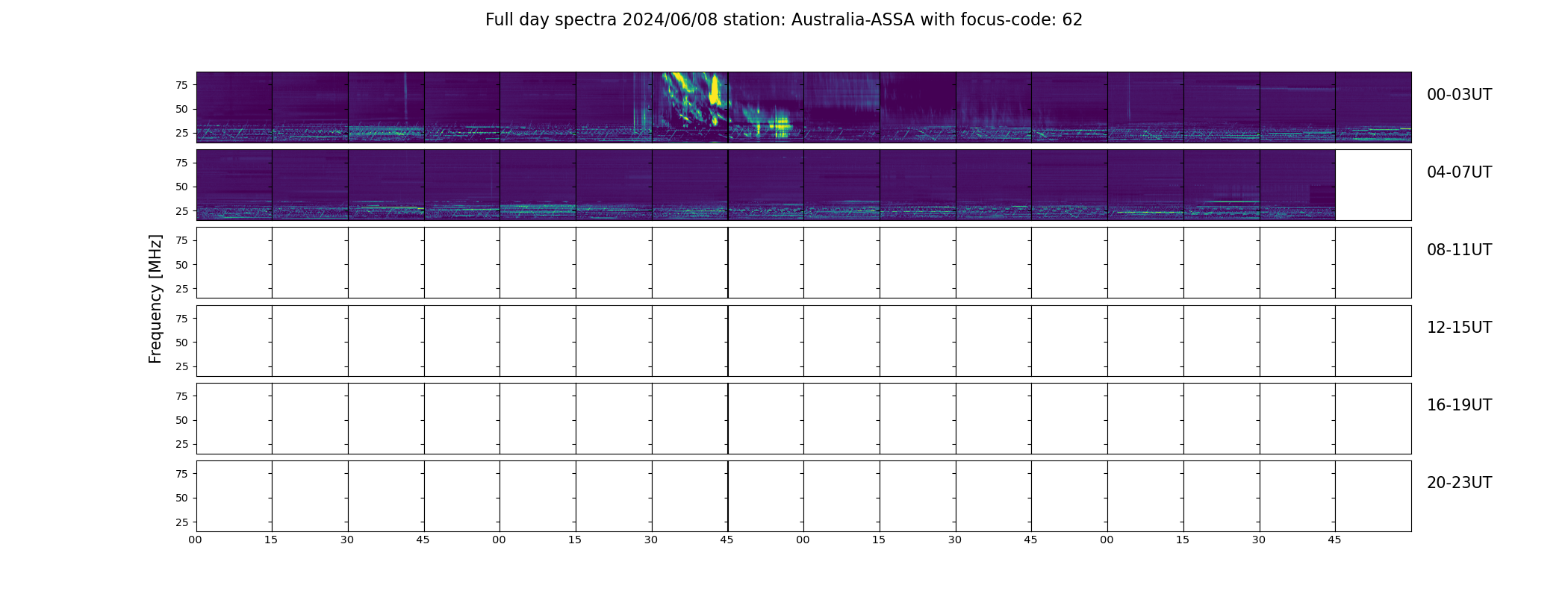Click the empty 08-11UT spectrum row
The height and width of the screenshot is (597, 1568).
(x=803, y=263)
